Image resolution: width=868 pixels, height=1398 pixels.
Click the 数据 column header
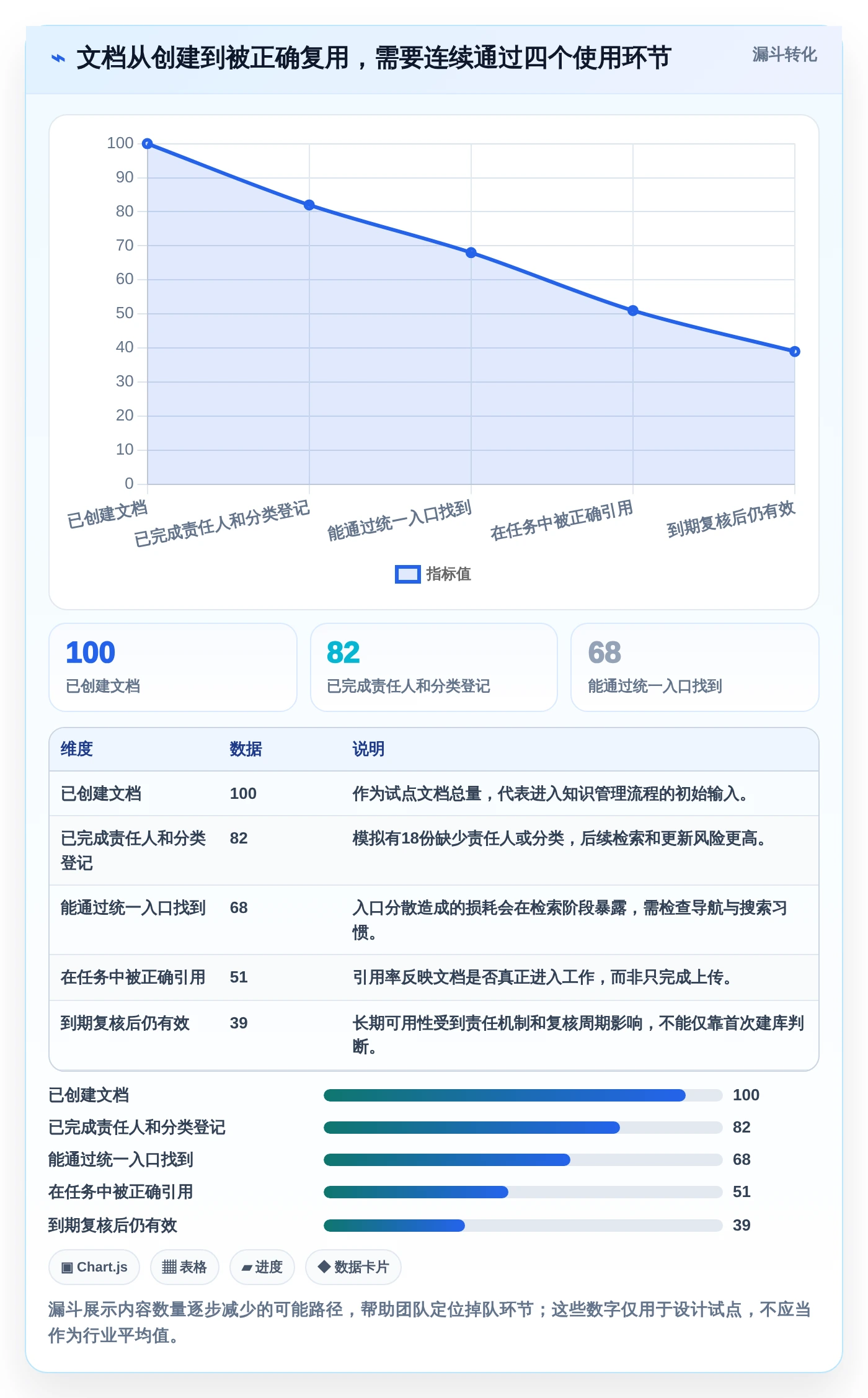[246, 749]
